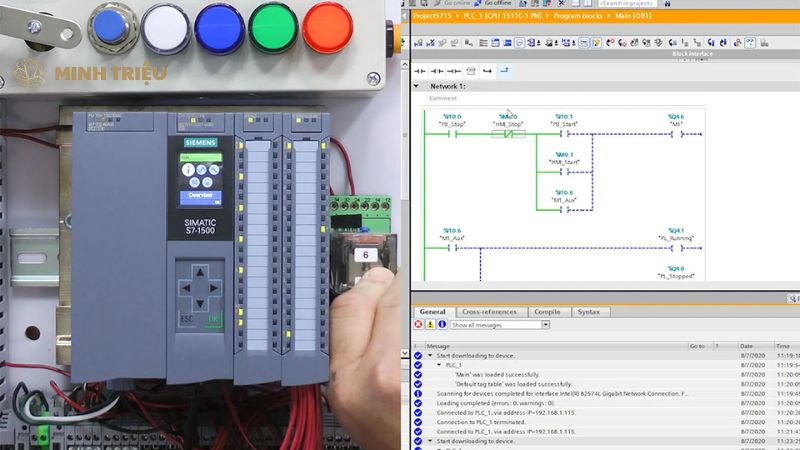Insert a normally closed contact from favorites
Screen dimensions: 800x450
point(437,71)
